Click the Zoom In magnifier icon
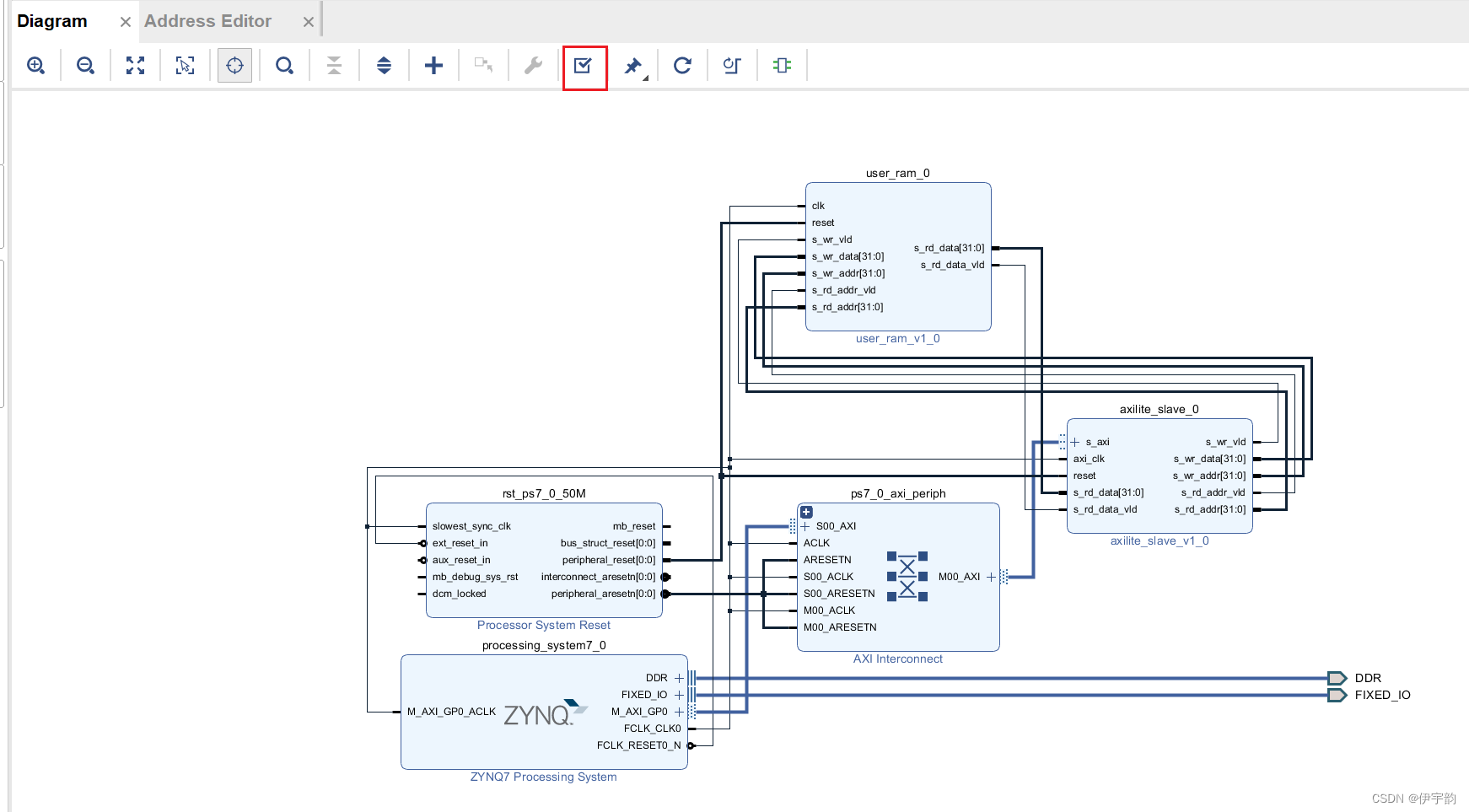 click(x=35, y=66)
